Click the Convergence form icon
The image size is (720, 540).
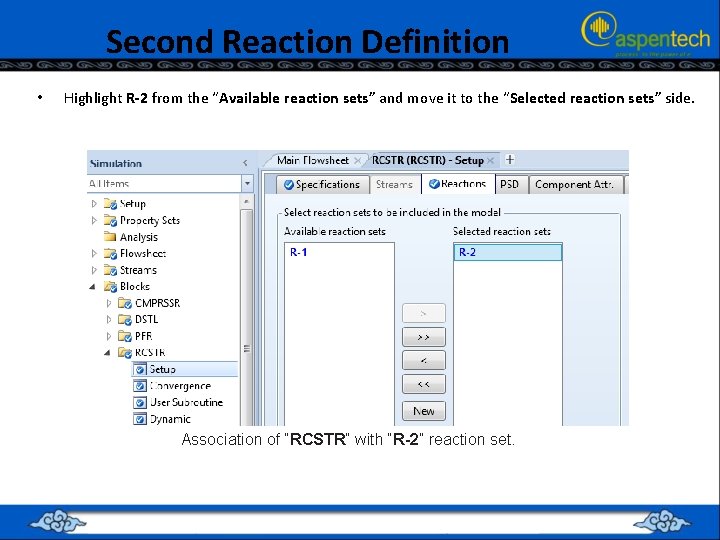(x=140, y=386)
